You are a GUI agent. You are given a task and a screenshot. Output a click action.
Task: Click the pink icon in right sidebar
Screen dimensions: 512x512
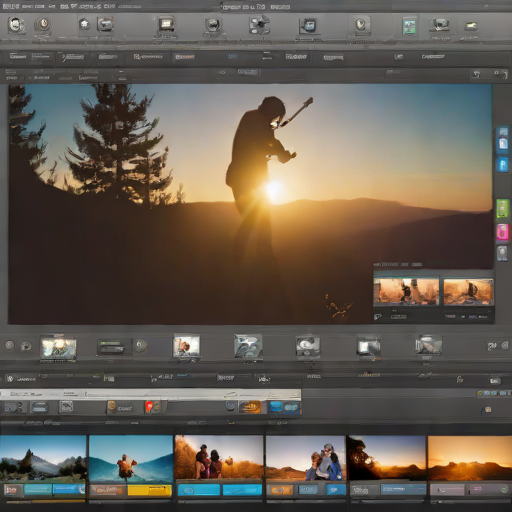pyautogui.click(x=502, y=232)
